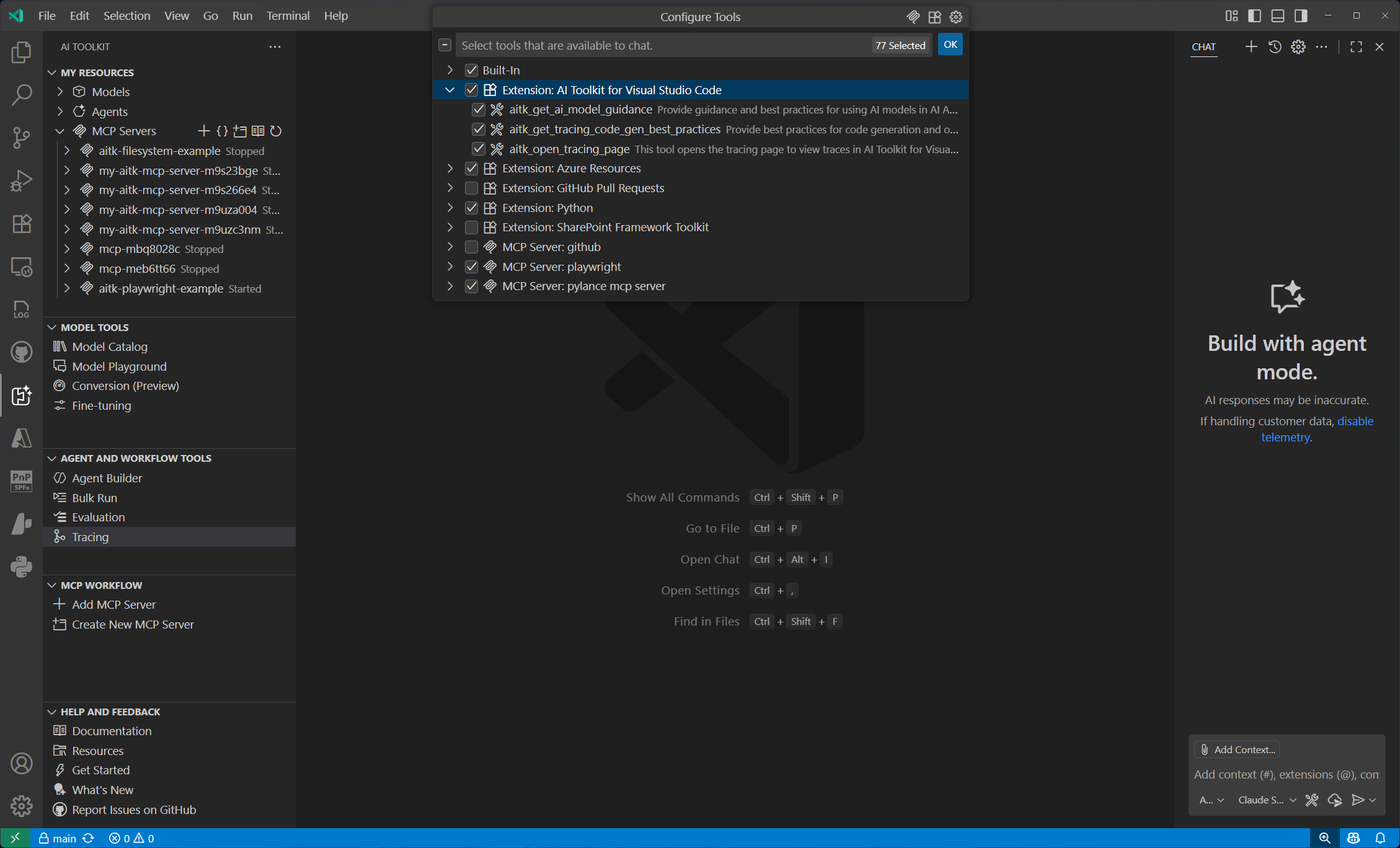
Task: Select the AI Toolkit activity bar icon
Action: (x=22, y=395)
